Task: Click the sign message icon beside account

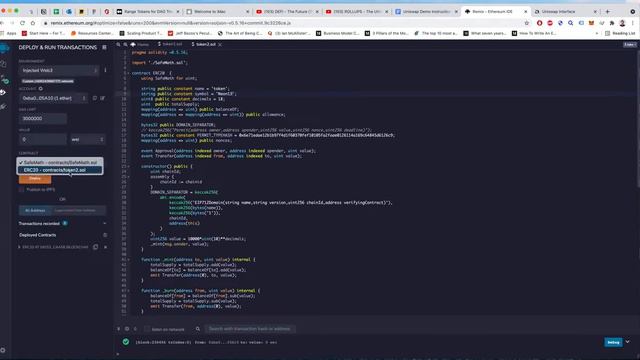Action: point(102,98)
